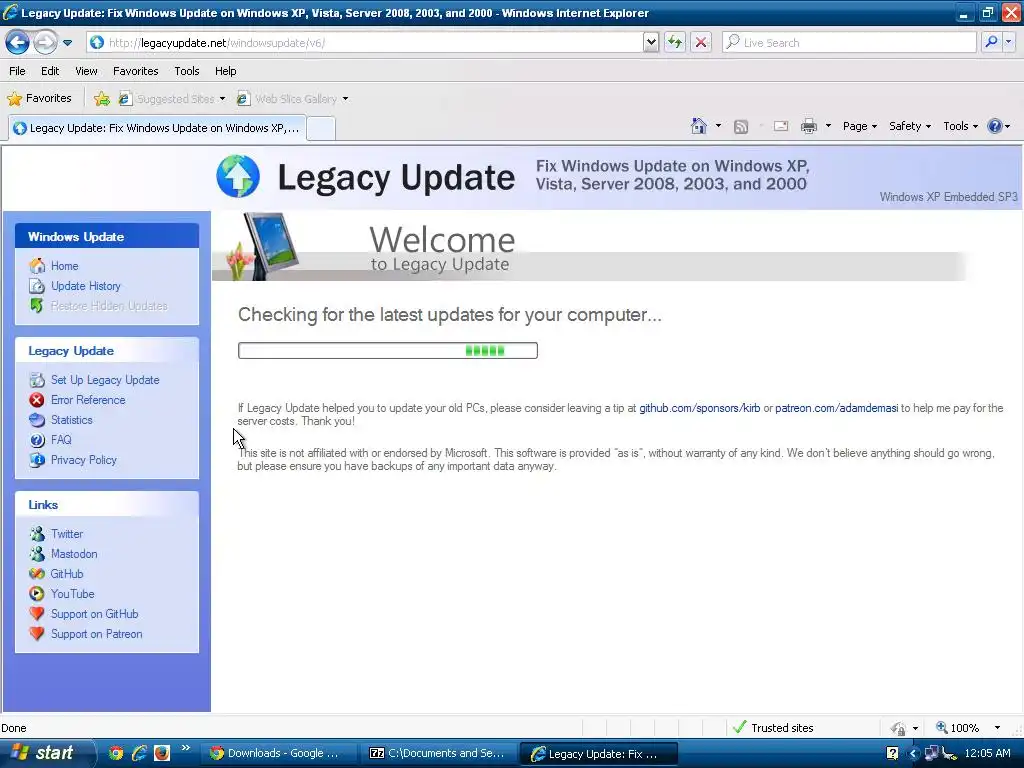Open Web Slice Gallery dropdown
The height and width of the screenshot is (768, 1024).
[293, 99]
